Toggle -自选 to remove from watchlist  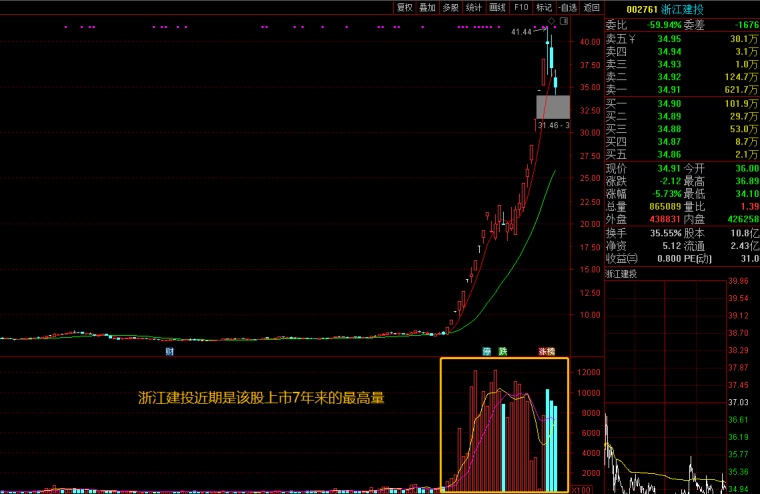[x=567, y=7]
